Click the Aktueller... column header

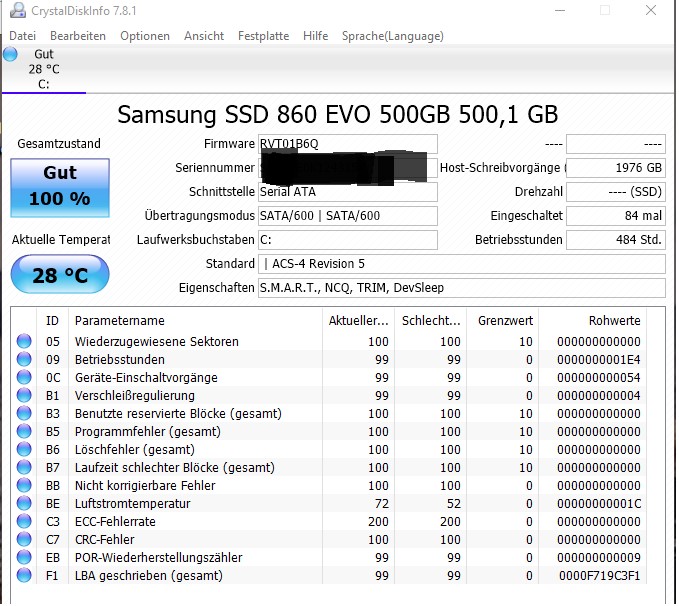tap(359, 321)
